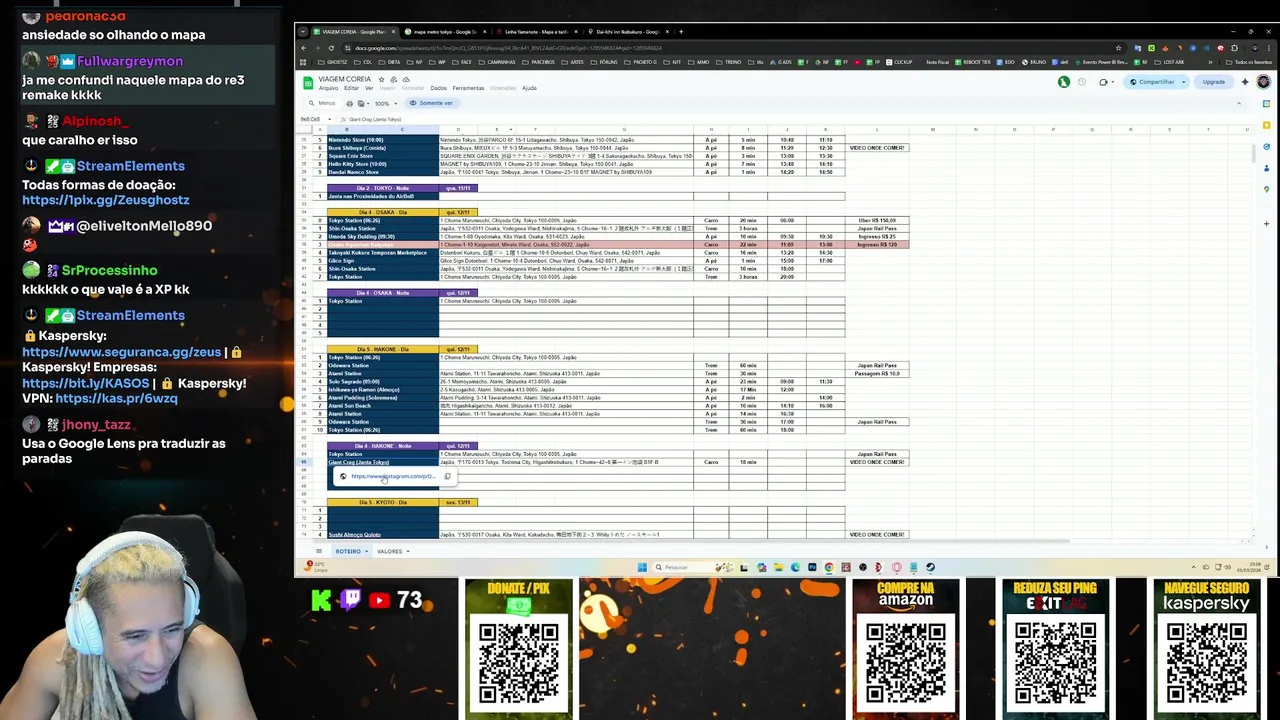Open the 'Todos os favoritos' bookmarks folder
The width and height of the screenshot is (1280, 720).
[1250, 62]
